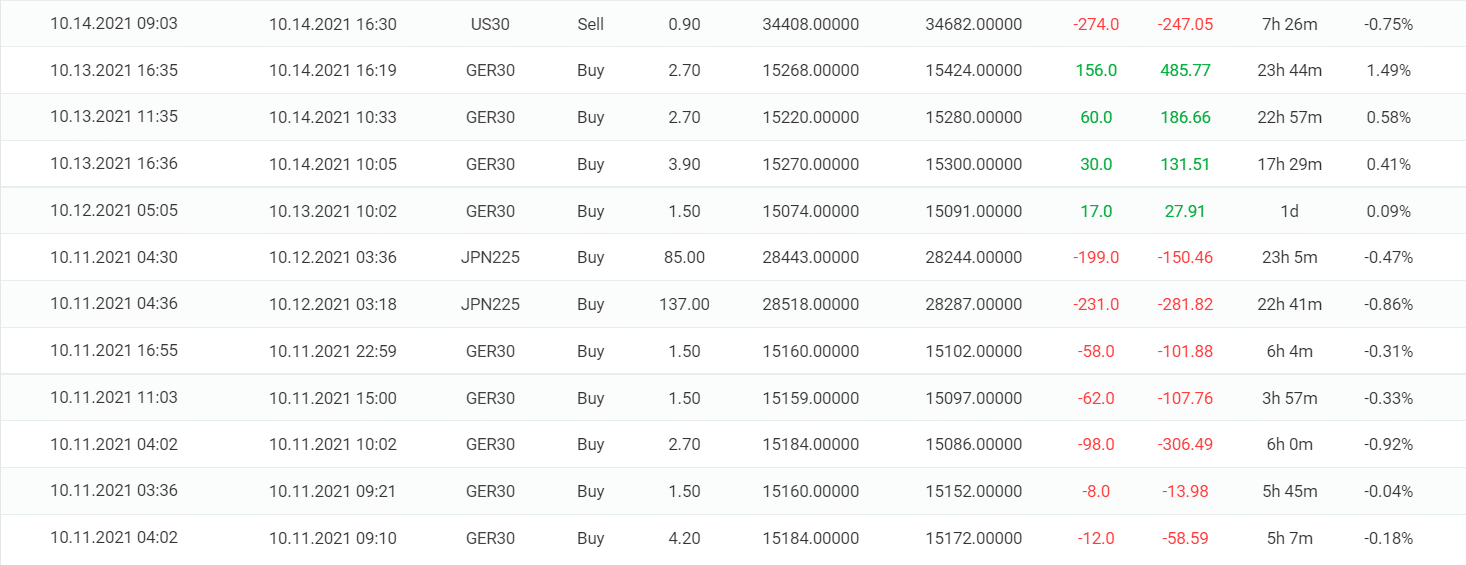Click the 0.90 lot size value
Viewport: 1466px width, 565px height.
(x=684, y=23)
